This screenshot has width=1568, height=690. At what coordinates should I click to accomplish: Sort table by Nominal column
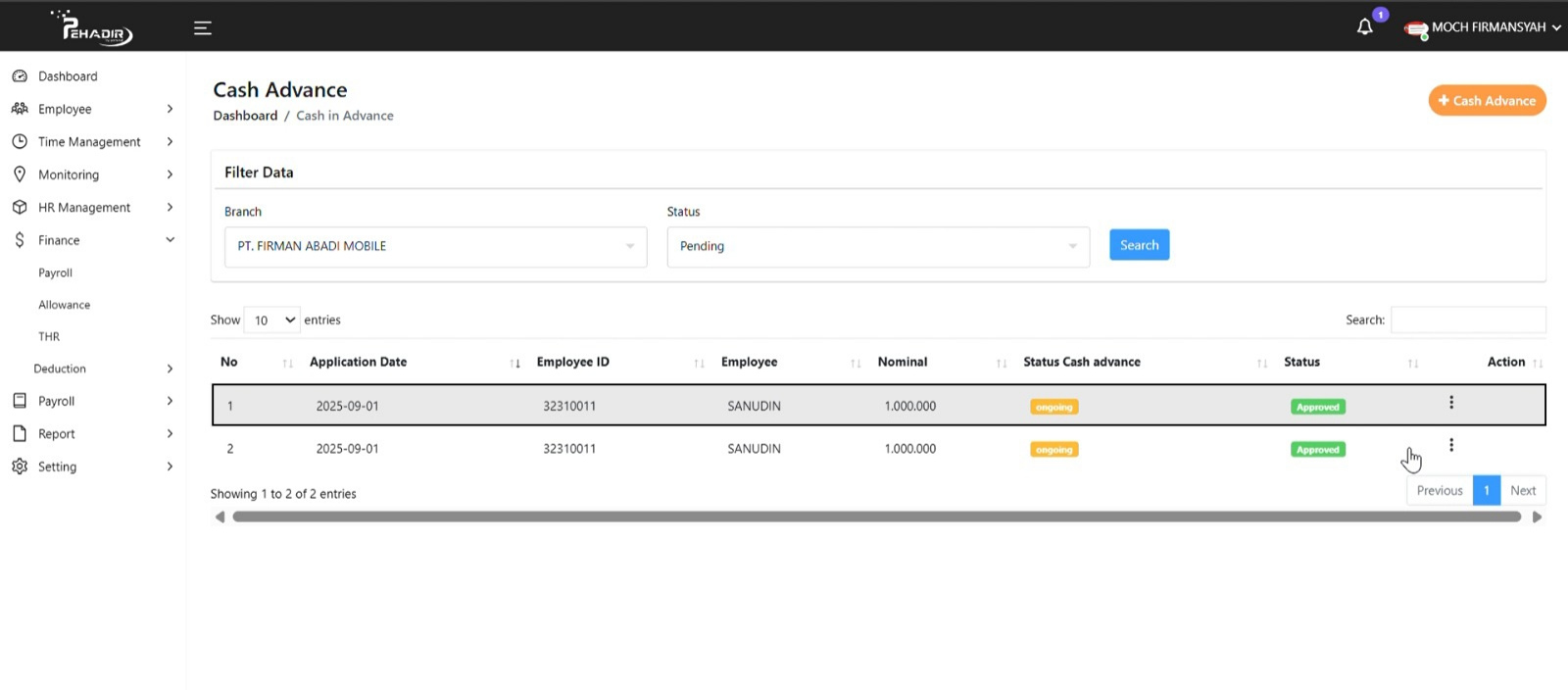(903, 362)
